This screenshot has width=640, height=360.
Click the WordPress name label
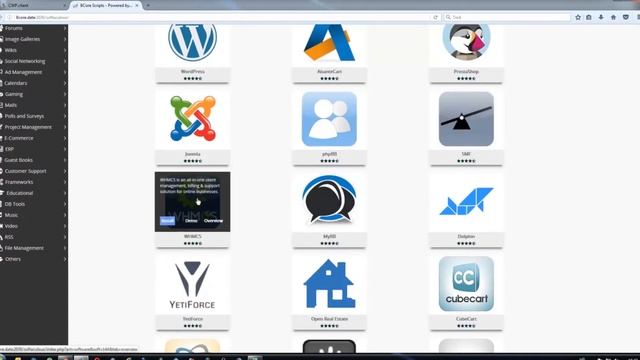192,71
